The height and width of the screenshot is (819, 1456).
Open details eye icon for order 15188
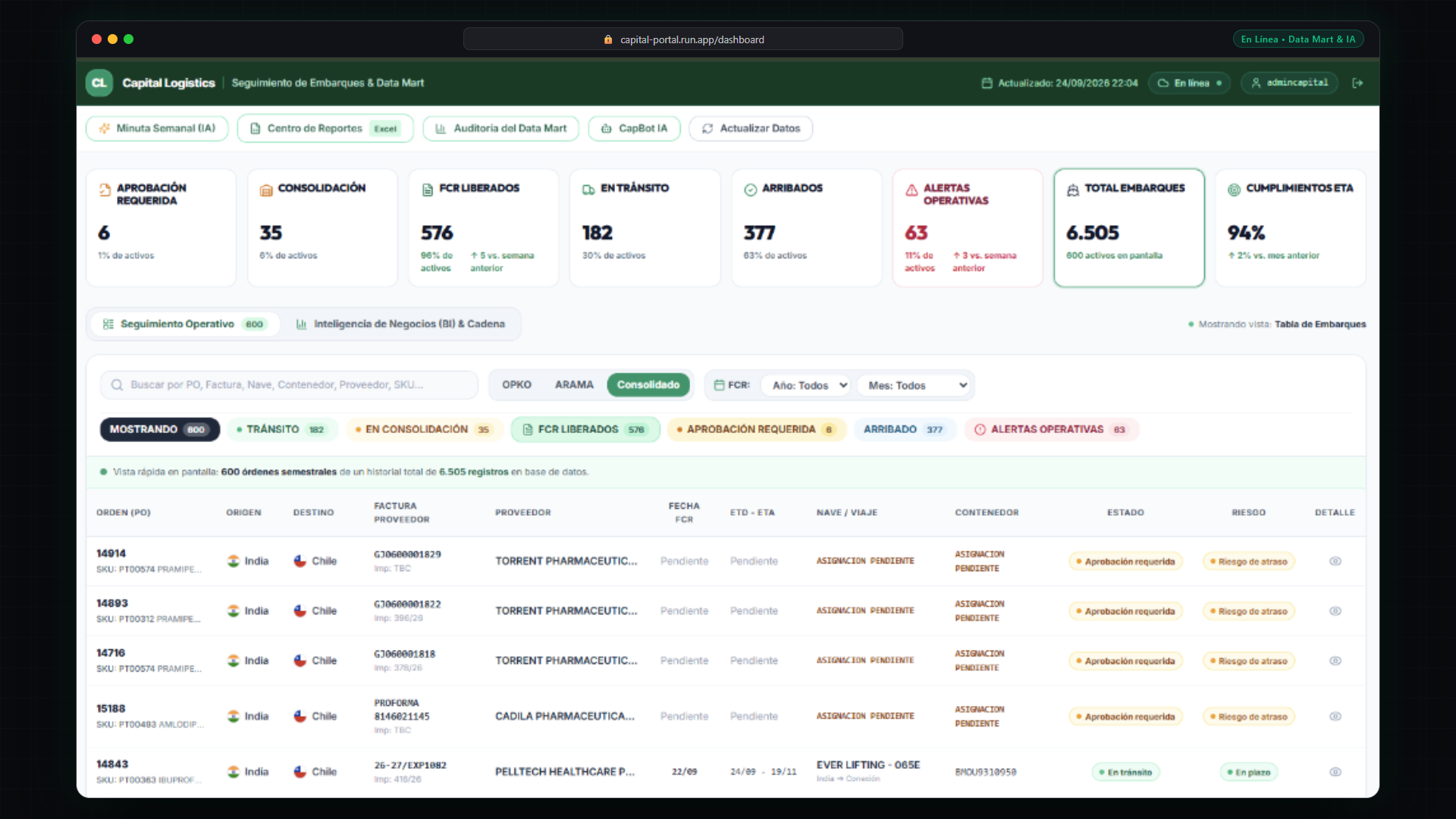coord(1335,717)
